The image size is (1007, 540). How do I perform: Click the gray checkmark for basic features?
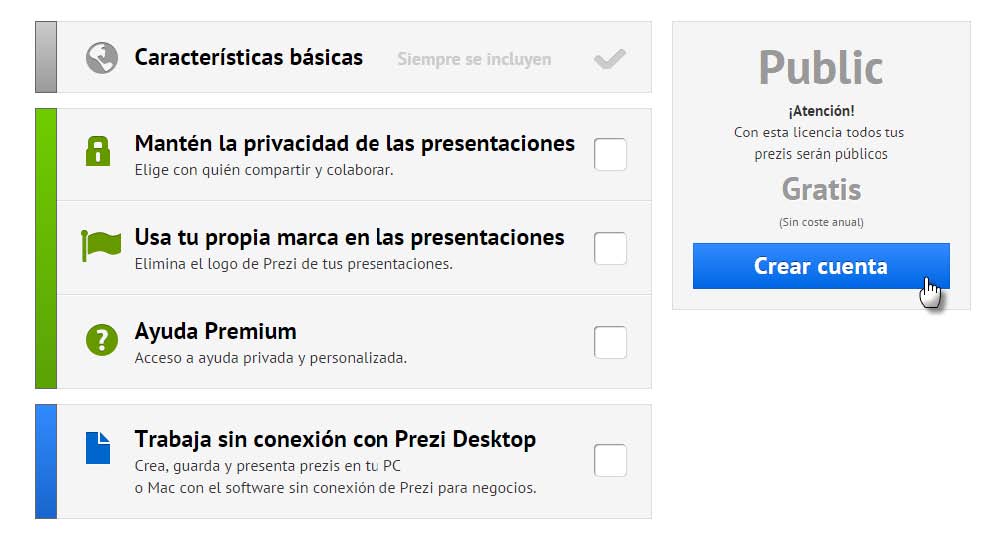pos(609,59)
